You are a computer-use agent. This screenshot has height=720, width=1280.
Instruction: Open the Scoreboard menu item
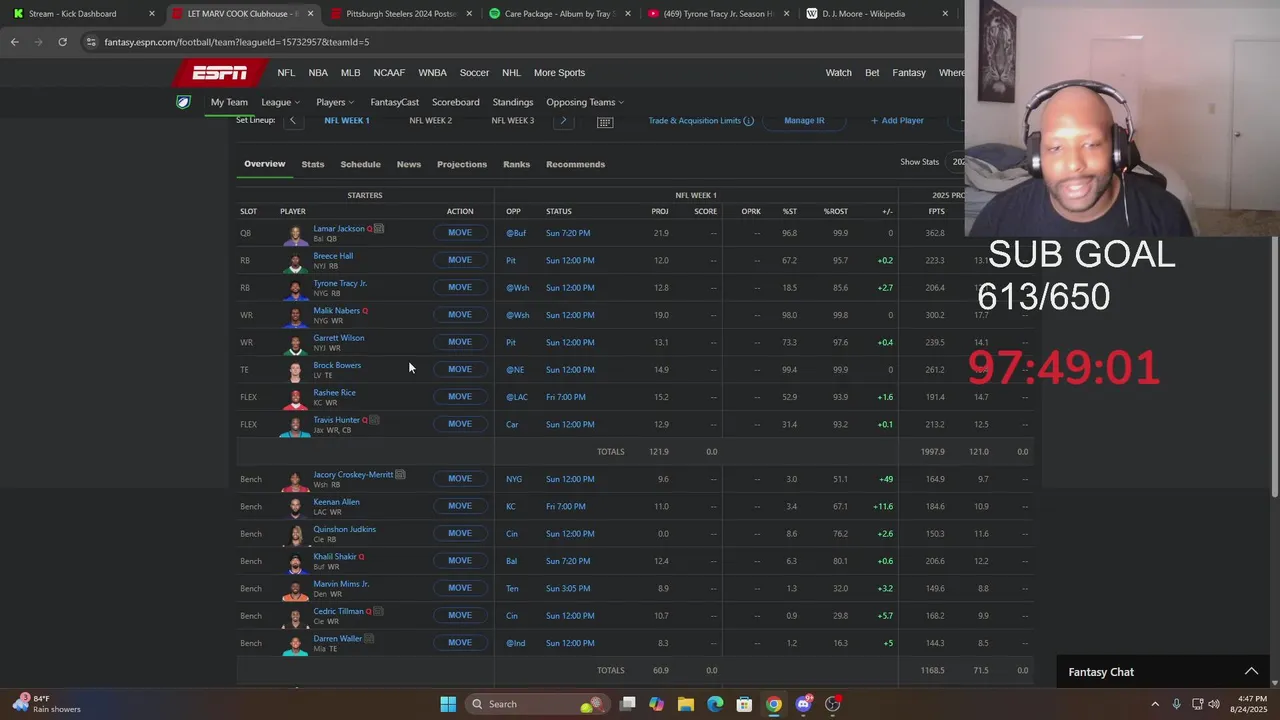455,102
